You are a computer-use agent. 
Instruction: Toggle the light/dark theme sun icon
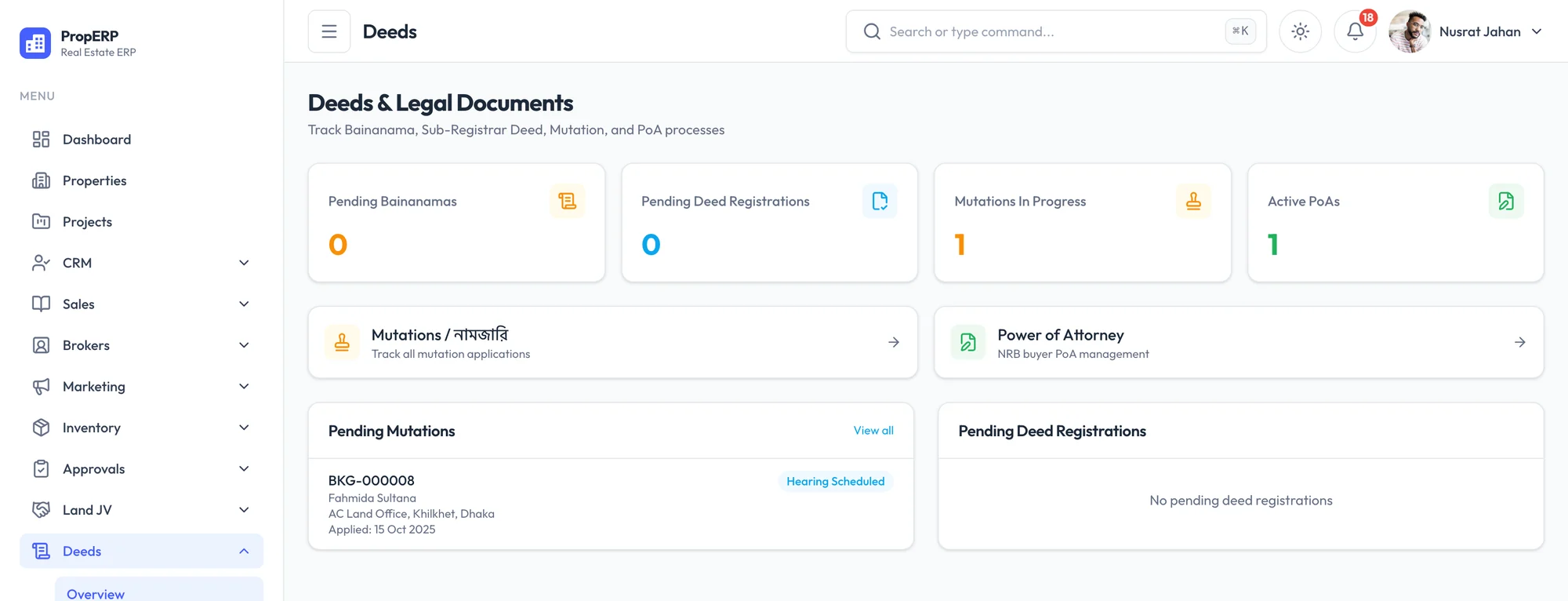tap(1300, 31)
